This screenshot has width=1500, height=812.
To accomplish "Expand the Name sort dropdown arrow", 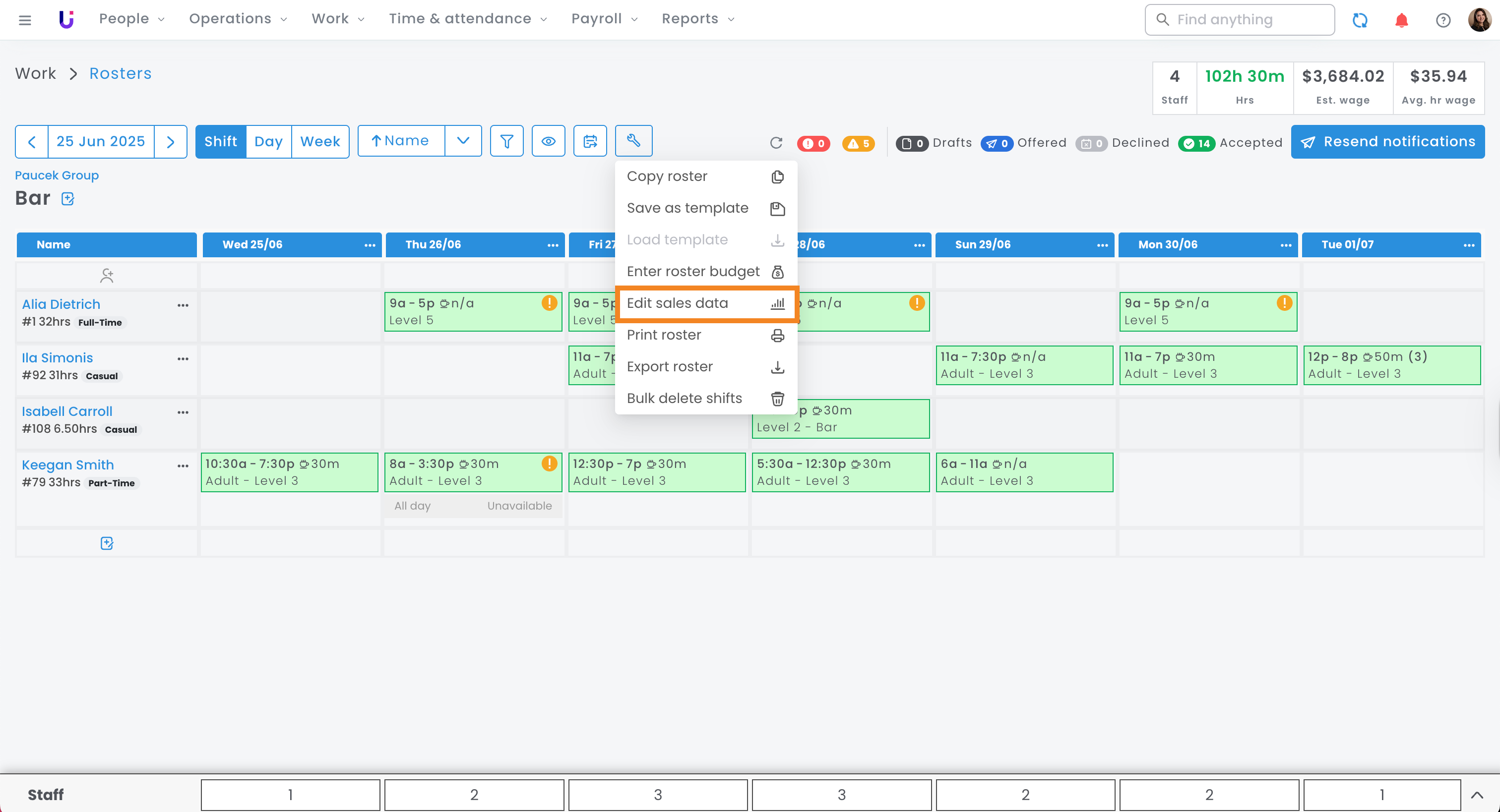I will pyautogui.click(x=463, y=141).
